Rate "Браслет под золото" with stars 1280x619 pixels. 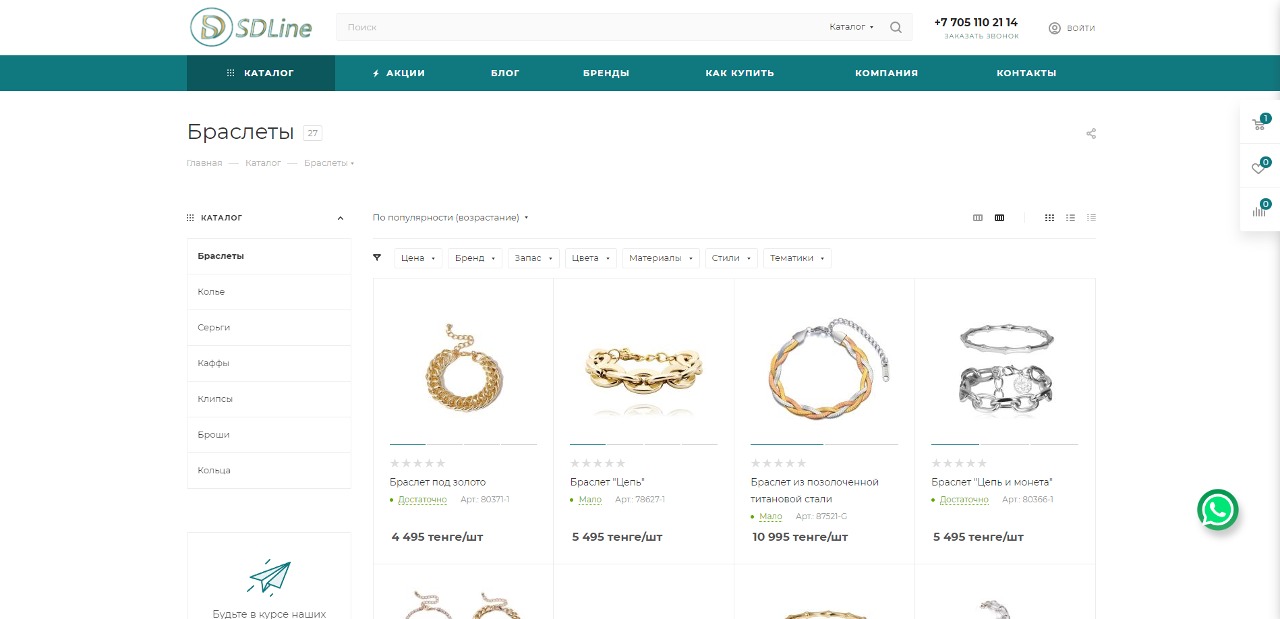click(418, 463)
